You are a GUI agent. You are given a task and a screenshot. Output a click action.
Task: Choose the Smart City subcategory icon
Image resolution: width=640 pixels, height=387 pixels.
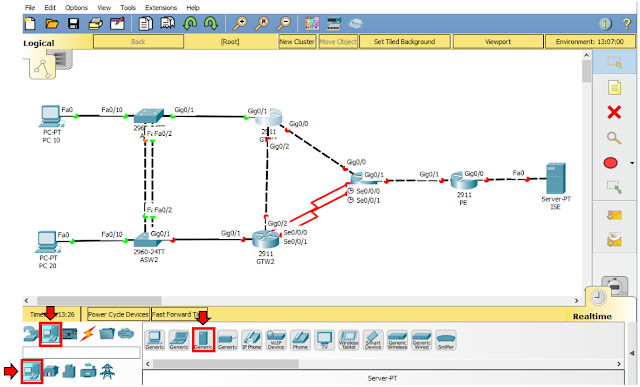tap(69, 371)
